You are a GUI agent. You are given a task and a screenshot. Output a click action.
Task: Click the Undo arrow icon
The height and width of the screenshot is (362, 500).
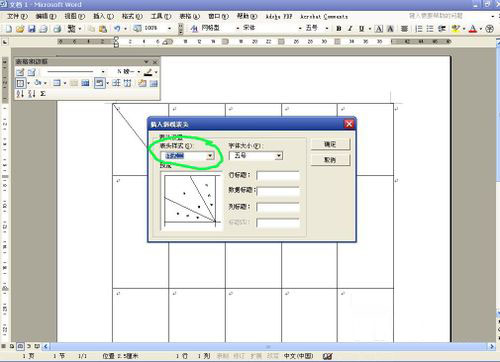(117, 29)
